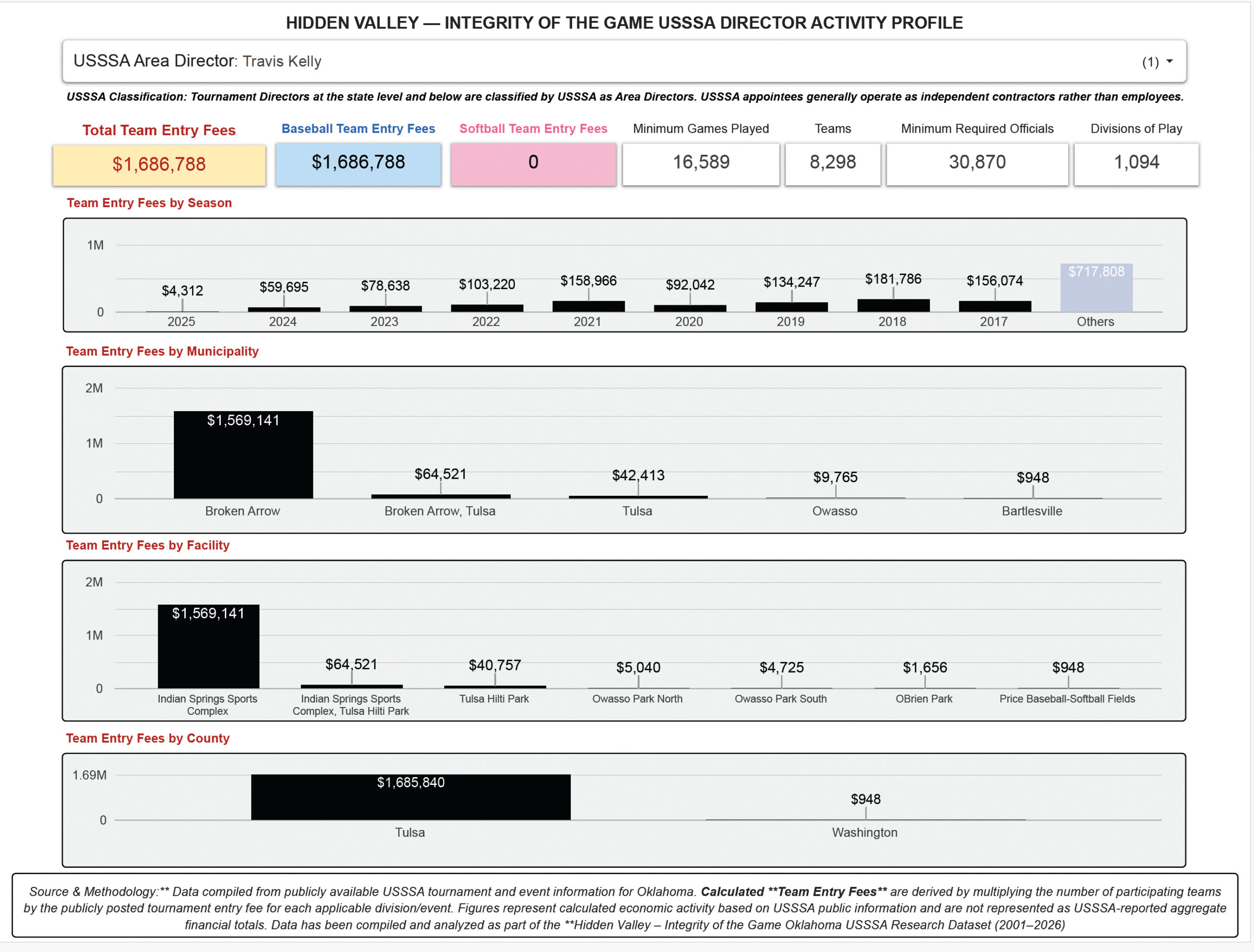Select the yellow Total Team Entry Fees scorecard
This screenshot has height=952, width=1254.
pos(159,165)
